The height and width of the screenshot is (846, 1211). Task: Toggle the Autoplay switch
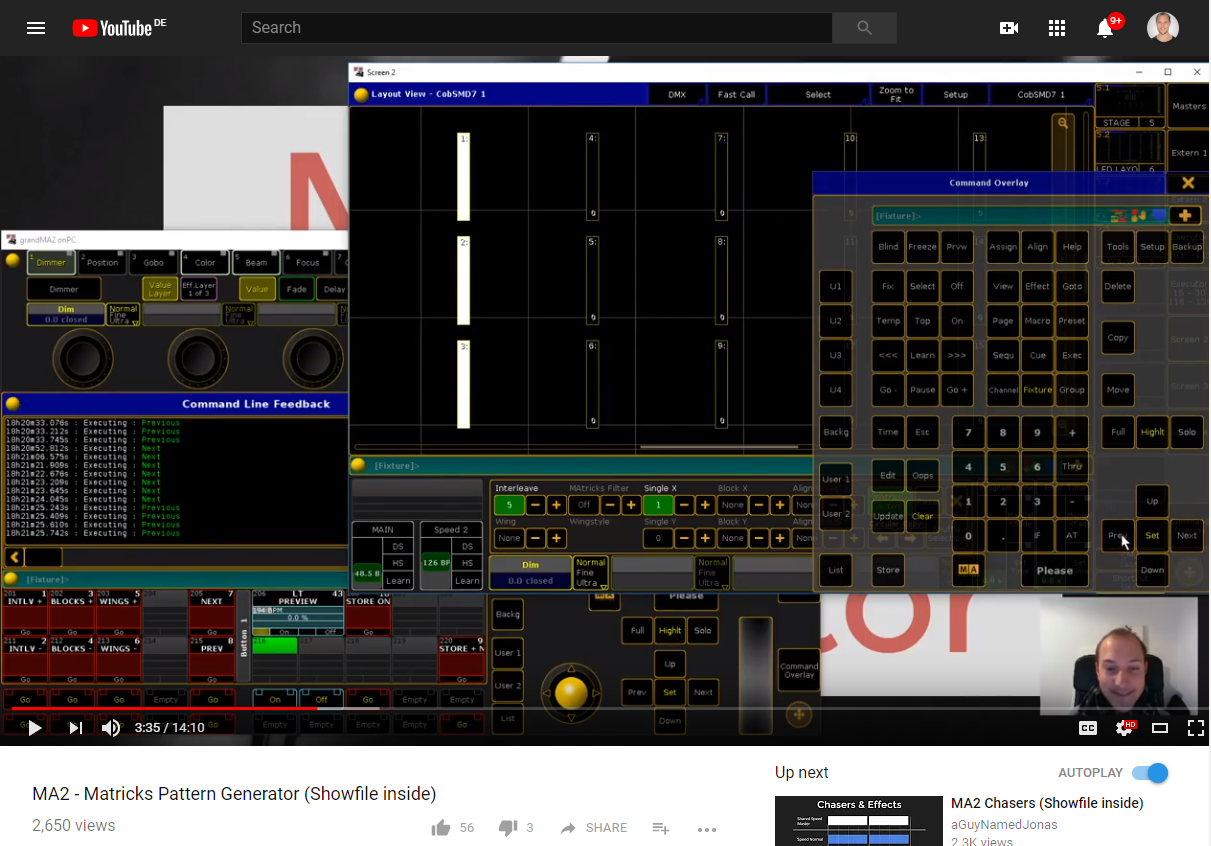1150,773
